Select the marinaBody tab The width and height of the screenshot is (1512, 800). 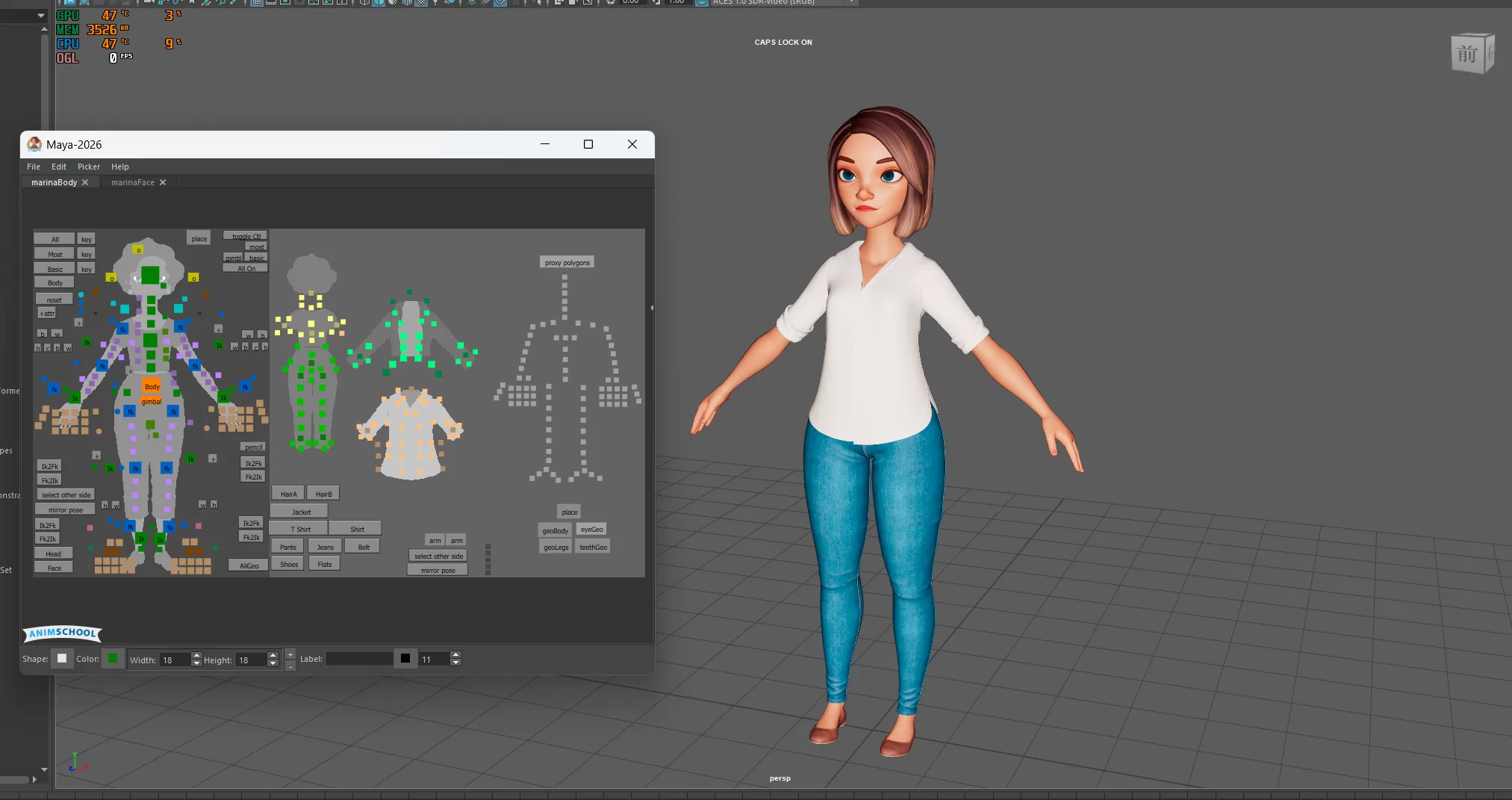click(x=55, y=182)
